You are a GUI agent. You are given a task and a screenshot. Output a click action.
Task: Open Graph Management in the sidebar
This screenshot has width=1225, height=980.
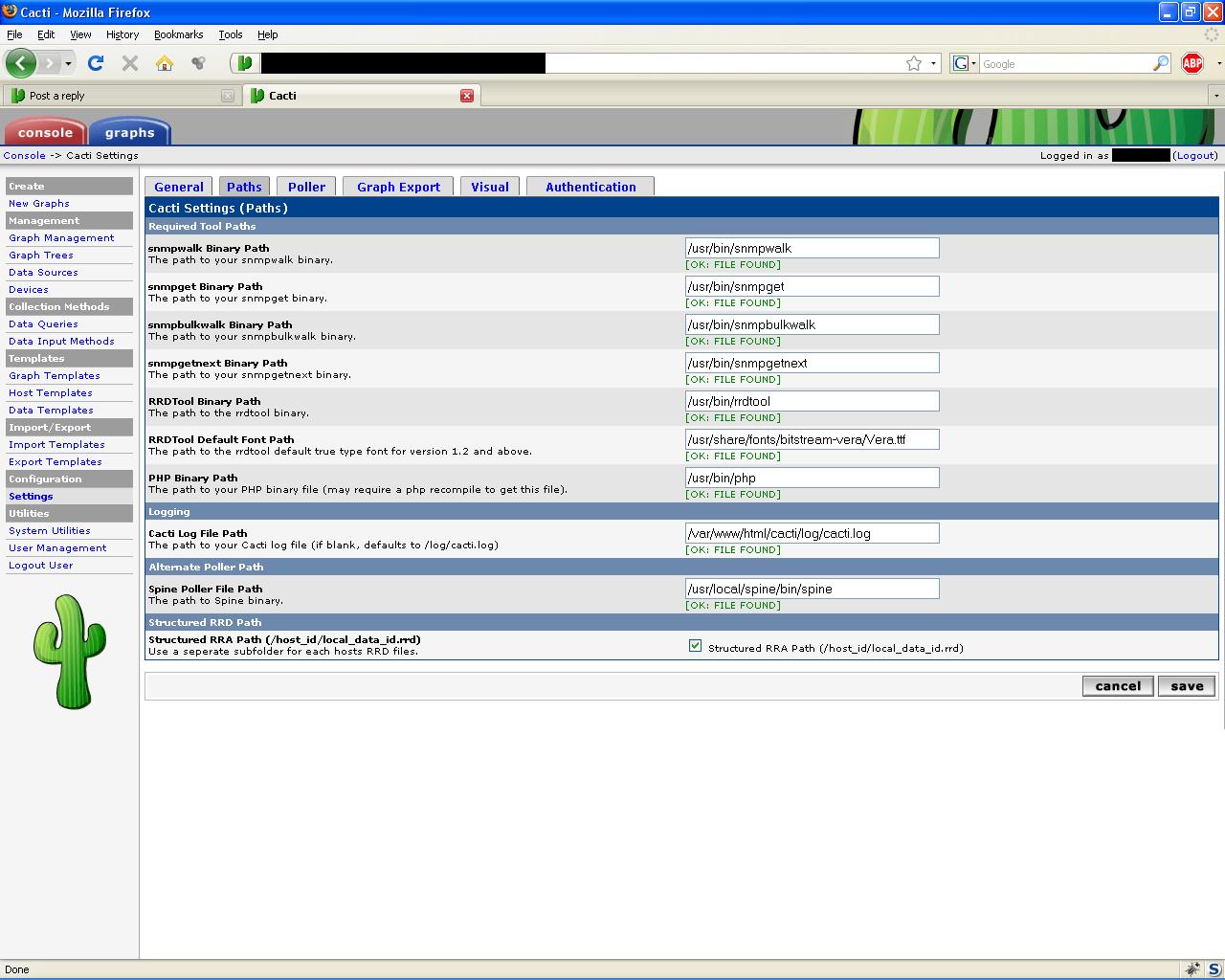click(61, 237)
